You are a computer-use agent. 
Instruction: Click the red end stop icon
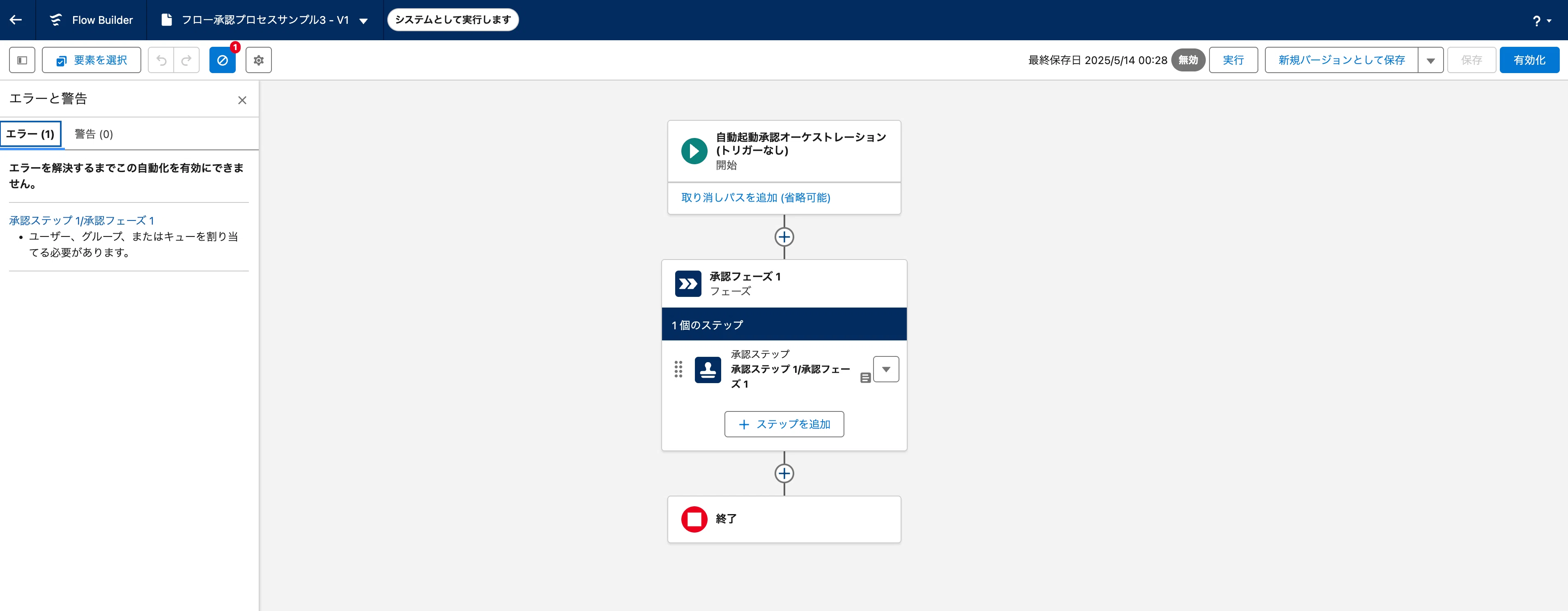click(x=694, y=519)
